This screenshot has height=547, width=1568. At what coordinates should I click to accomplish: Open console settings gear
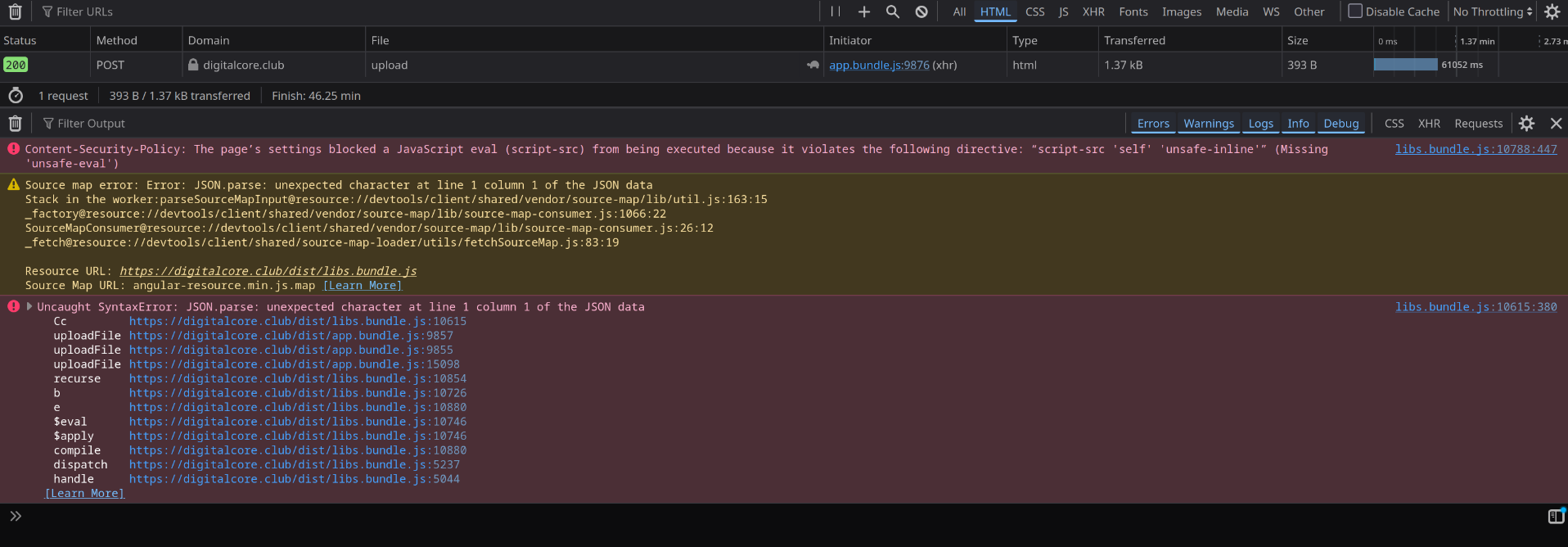tap(1526, 124)
